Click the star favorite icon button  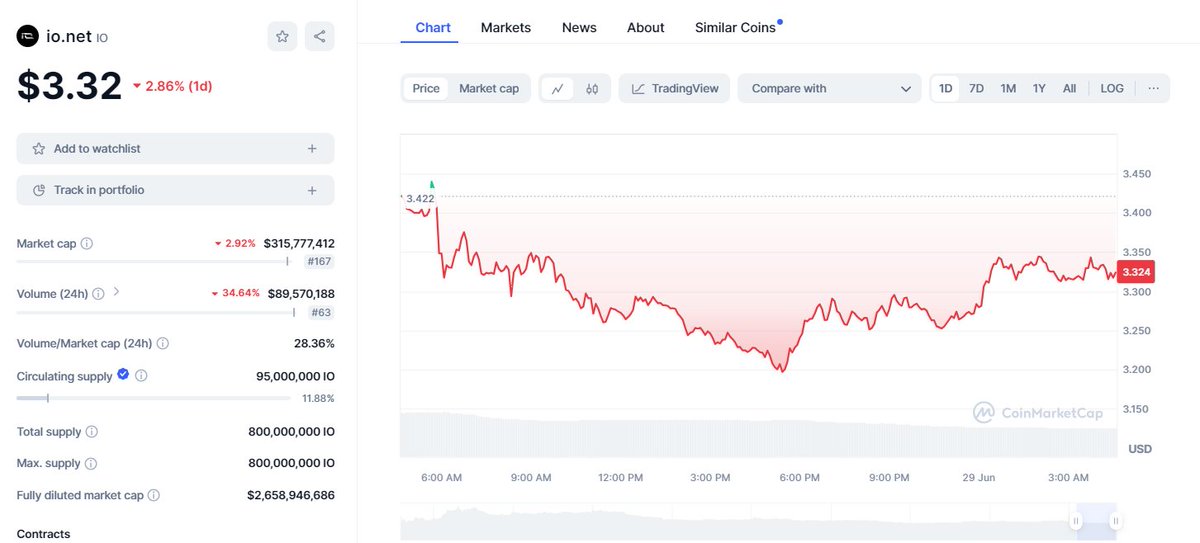(282, 36)
